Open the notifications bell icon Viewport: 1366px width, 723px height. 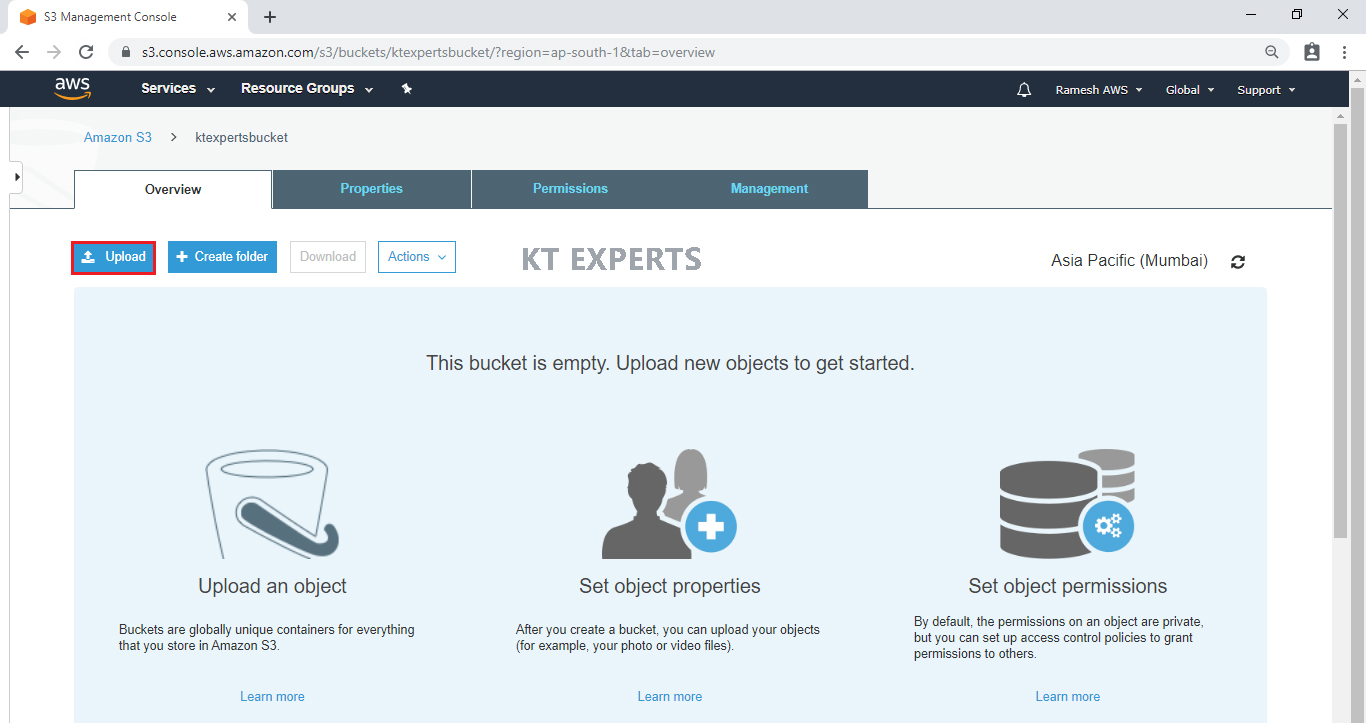(x=1023, y=90)
